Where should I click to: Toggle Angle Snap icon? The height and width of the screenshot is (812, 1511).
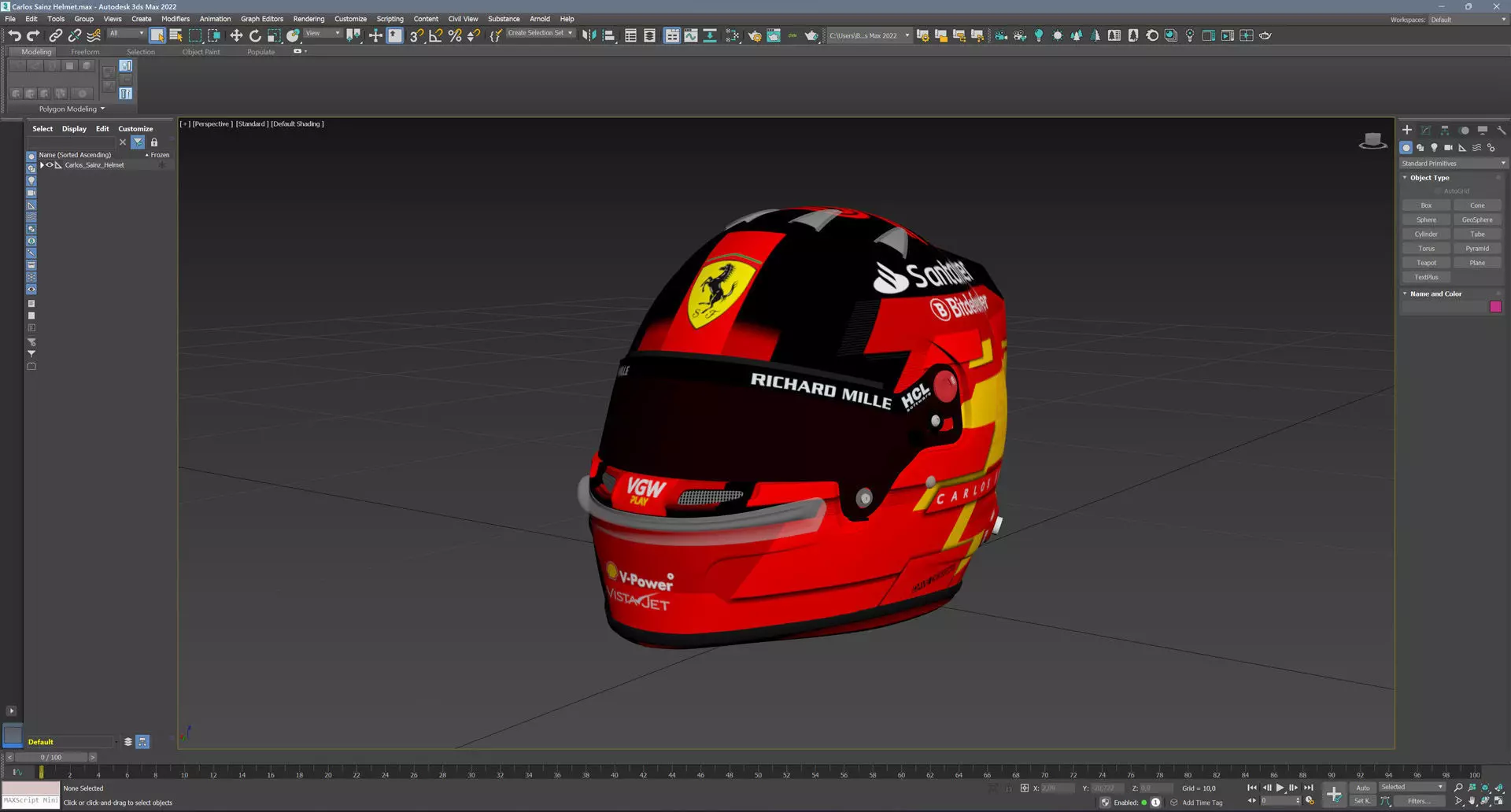point(435,35)
